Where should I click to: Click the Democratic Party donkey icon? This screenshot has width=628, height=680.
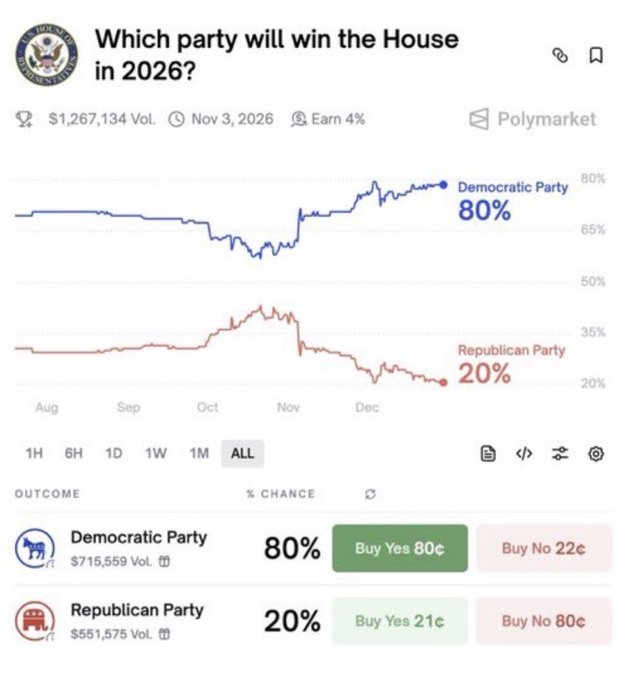[29, 548]
